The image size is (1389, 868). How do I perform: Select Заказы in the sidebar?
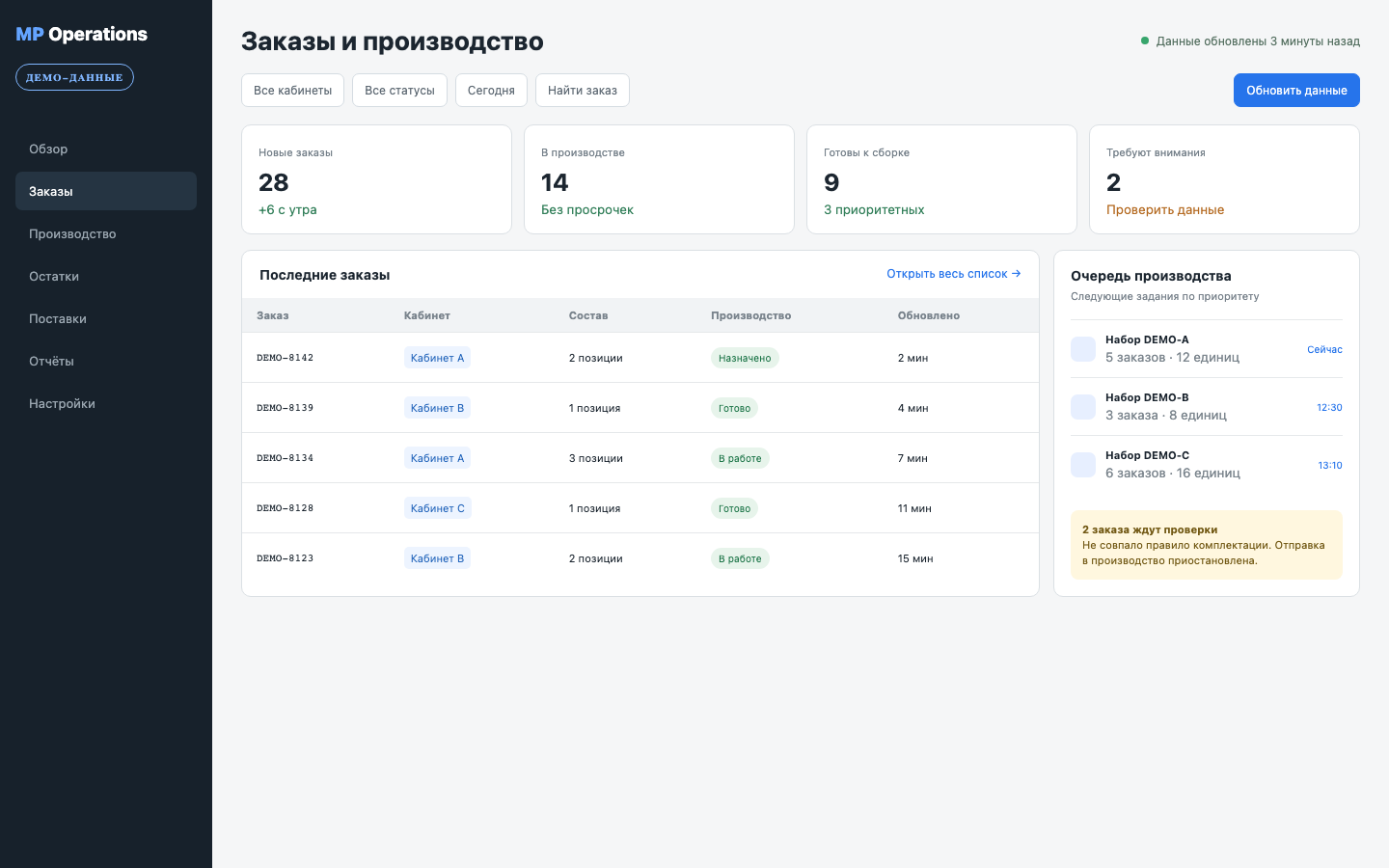tap(106, 191)
